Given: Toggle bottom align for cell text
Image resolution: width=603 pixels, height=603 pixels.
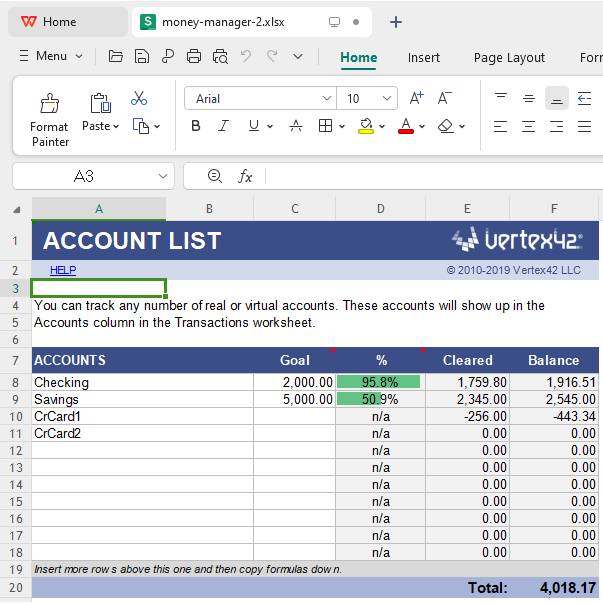Looking at the screenshot, I should (557, 98).
